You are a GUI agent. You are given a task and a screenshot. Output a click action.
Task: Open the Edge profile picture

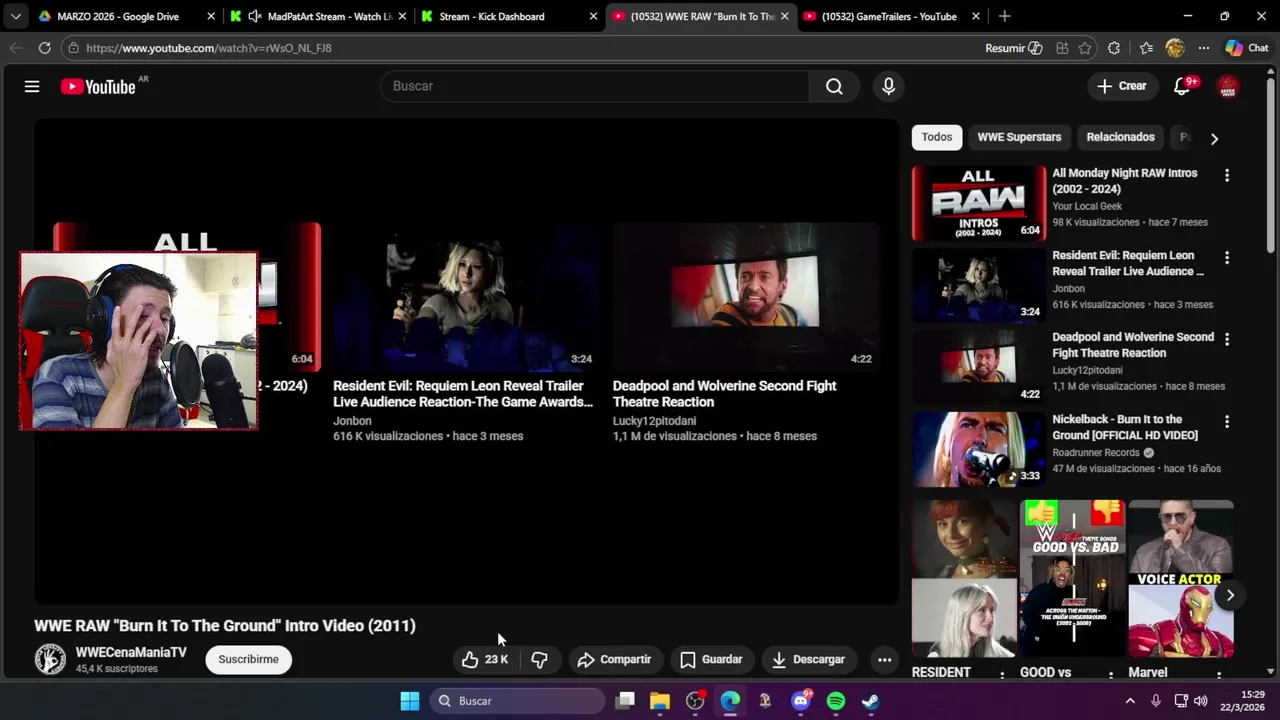1175,48
